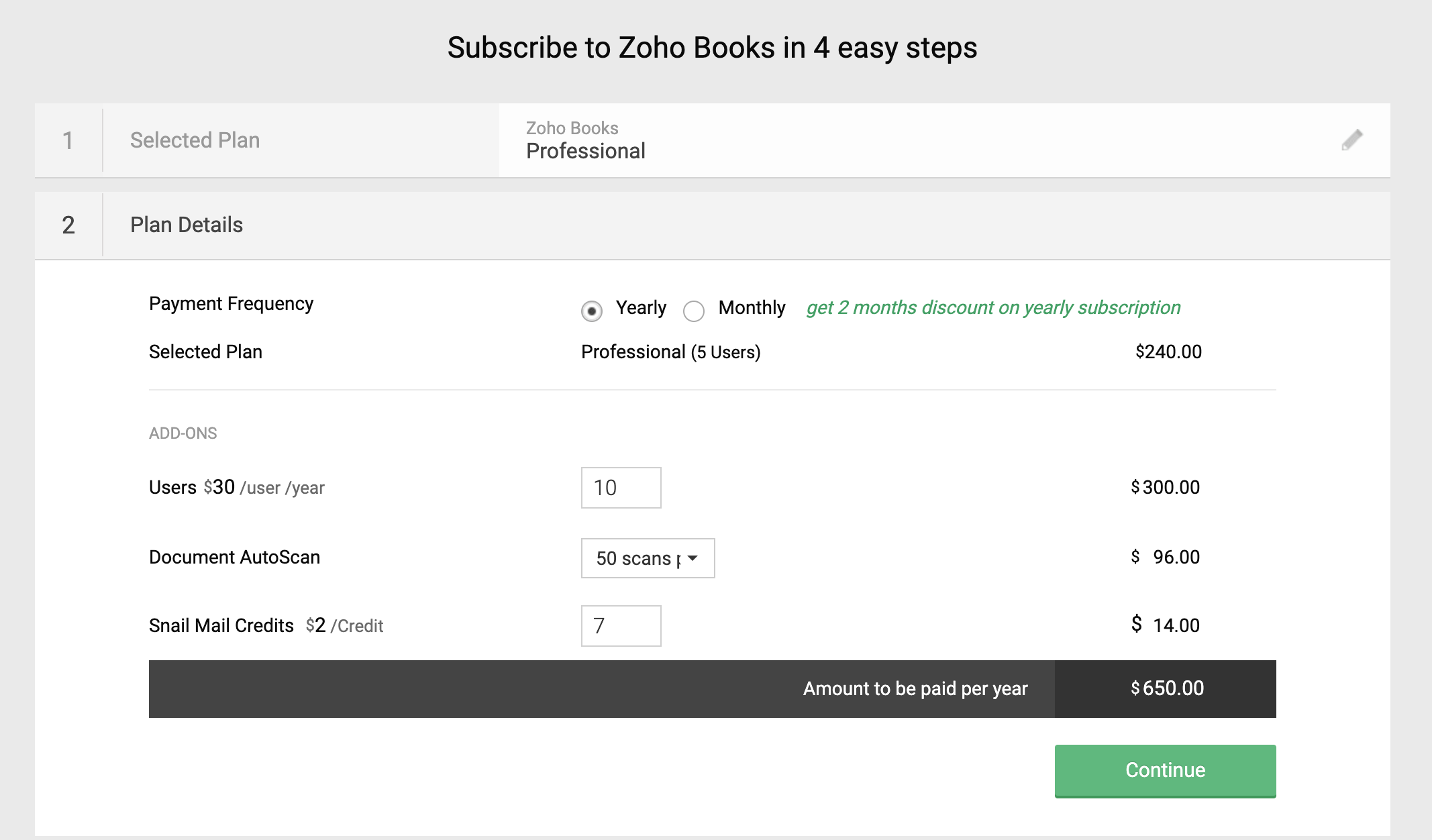Click the 'Payment Frequency' label

232,304
